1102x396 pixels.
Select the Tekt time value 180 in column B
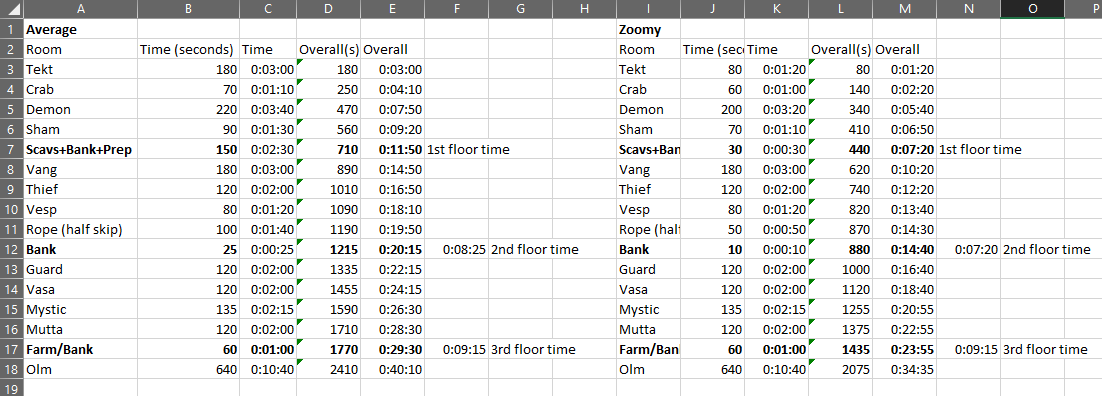click(188, 70)
